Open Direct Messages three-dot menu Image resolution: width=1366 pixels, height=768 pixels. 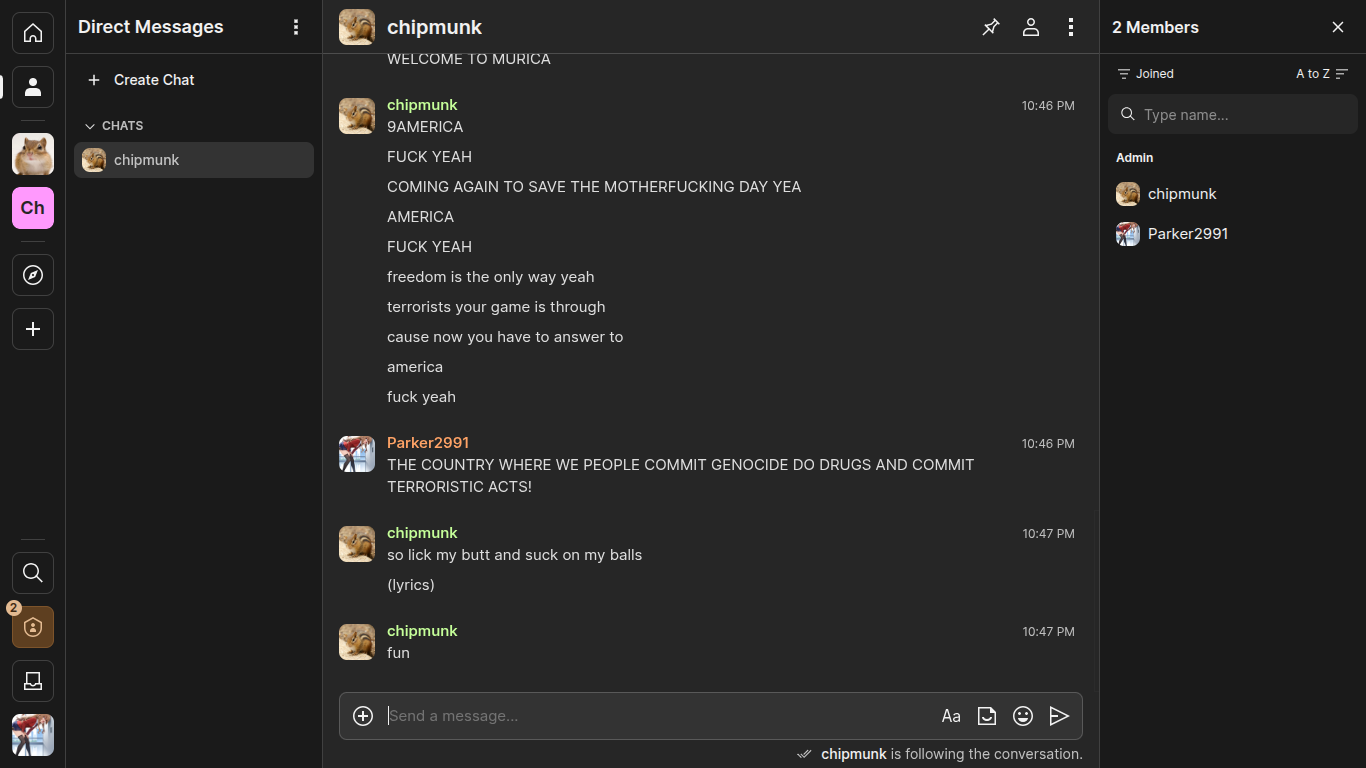(296, 27)
